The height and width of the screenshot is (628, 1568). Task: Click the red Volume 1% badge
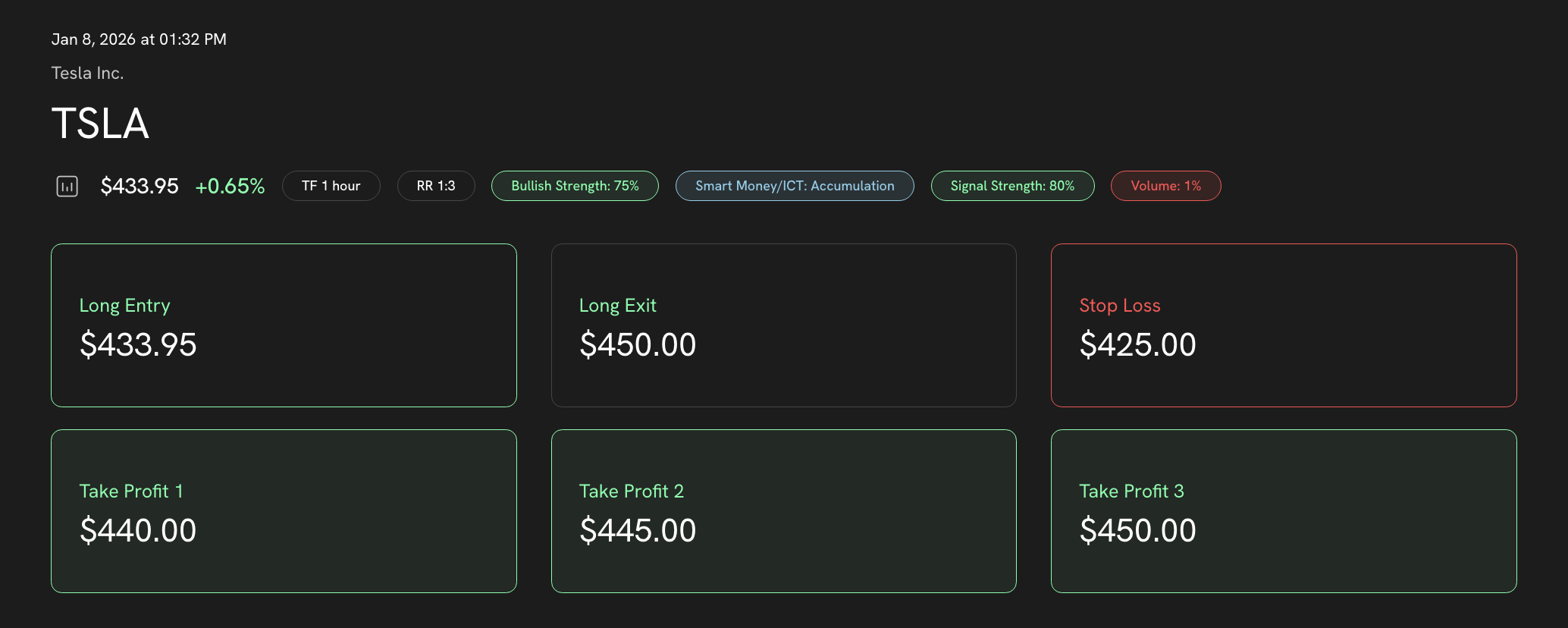(x=1165, y=186)
